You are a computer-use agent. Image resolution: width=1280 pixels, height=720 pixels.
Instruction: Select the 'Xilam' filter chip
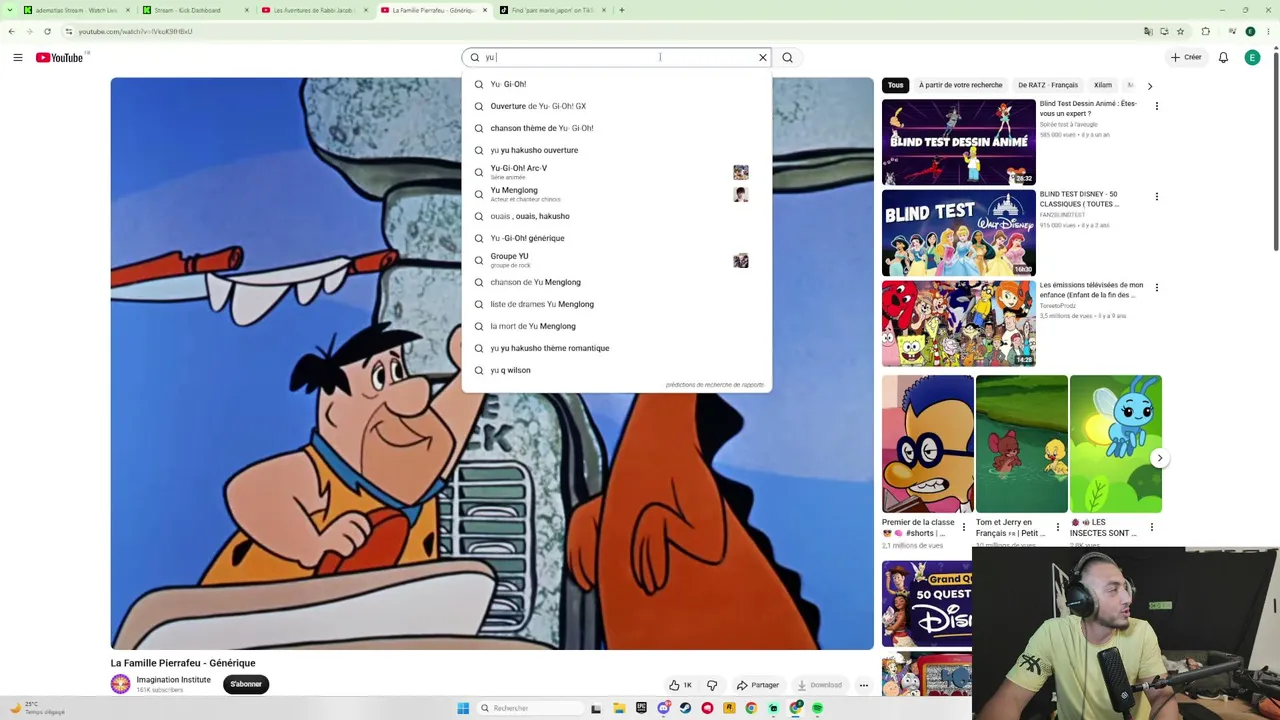click(1103, 86)
